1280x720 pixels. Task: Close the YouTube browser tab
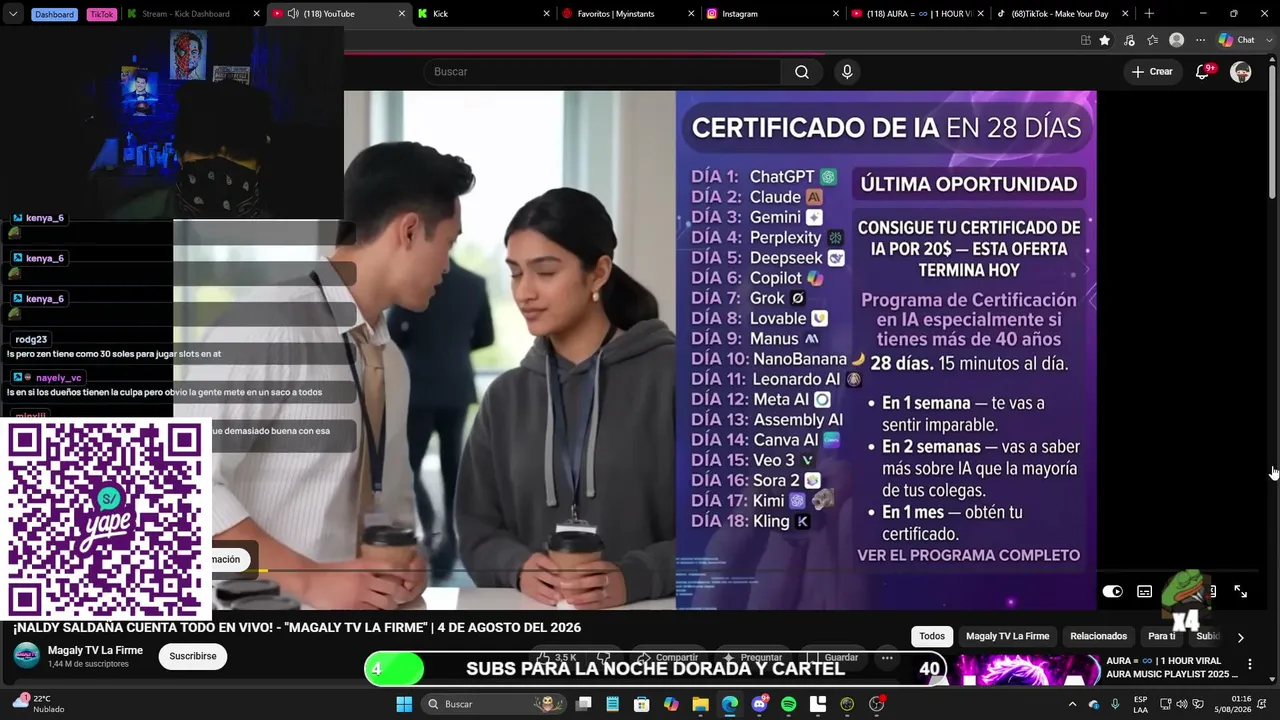(402, 14)
